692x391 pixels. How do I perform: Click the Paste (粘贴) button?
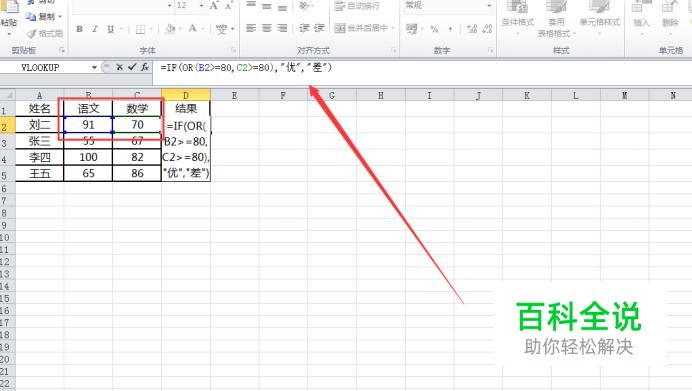[8, 15]
